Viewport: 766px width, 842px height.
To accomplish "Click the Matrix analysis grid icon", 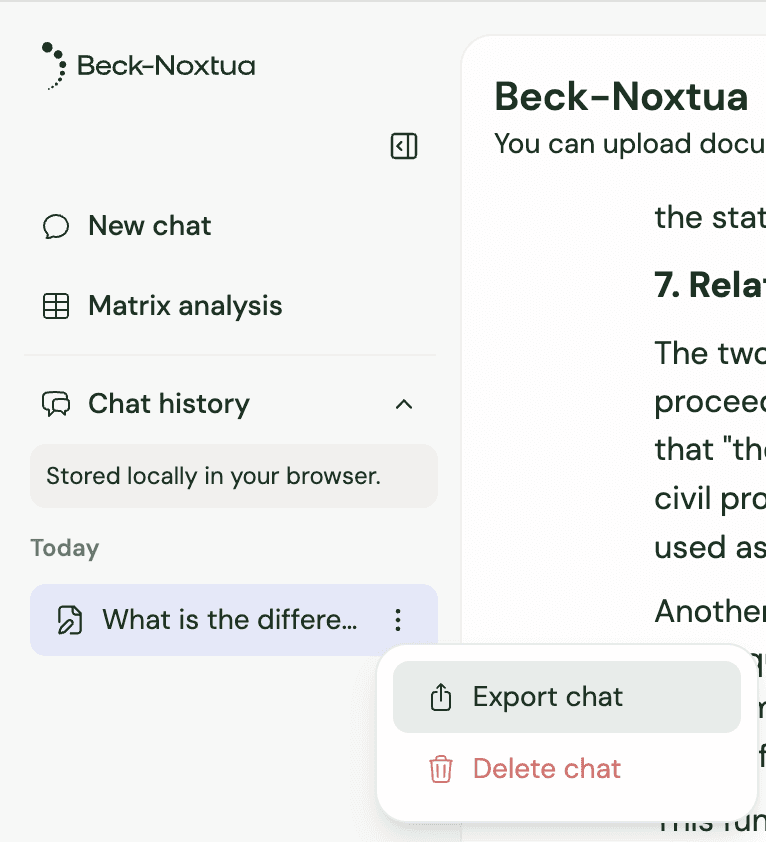I will pos(56,306).
